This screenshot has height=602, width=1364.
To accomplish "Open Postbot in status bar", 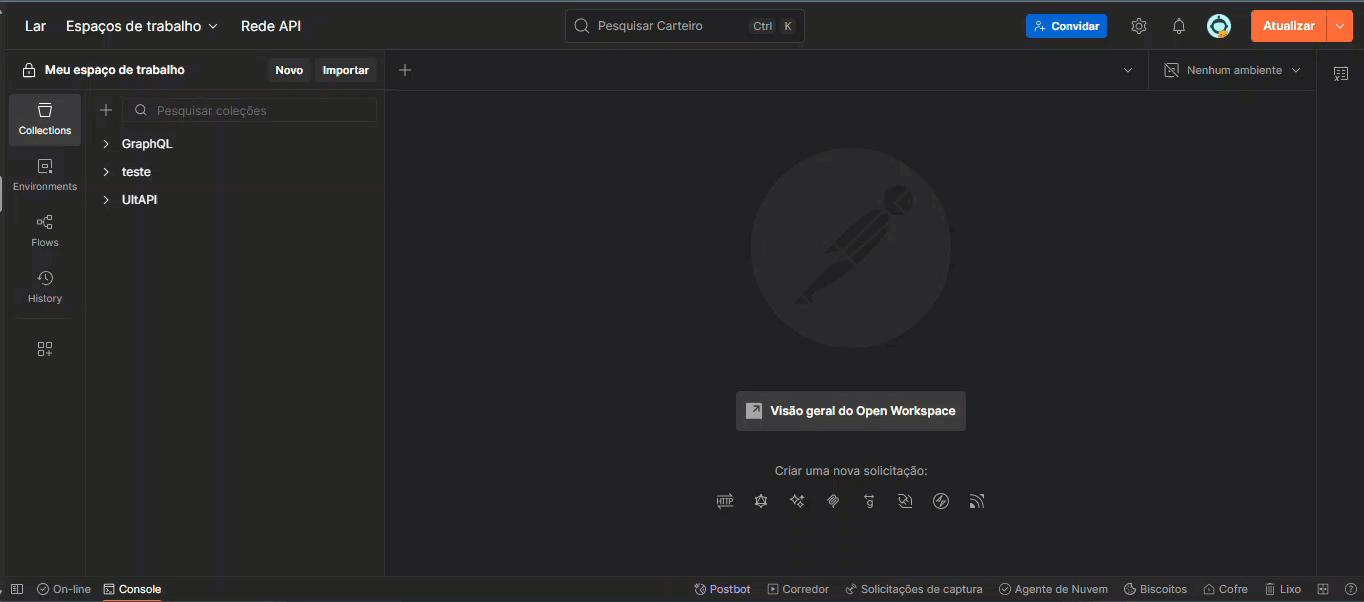I will [722, 589].
